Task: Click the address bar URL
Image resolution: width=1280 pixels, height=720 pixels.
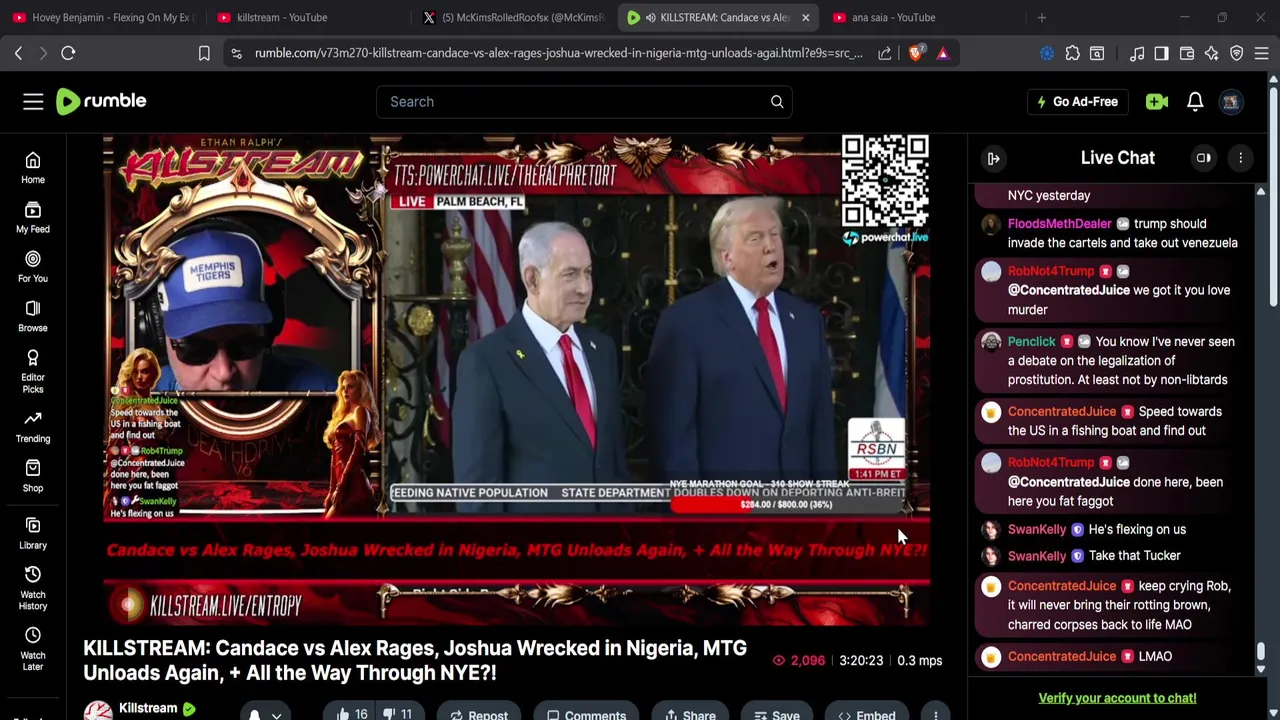Action: pyautogui.click(x=558, y=53)
